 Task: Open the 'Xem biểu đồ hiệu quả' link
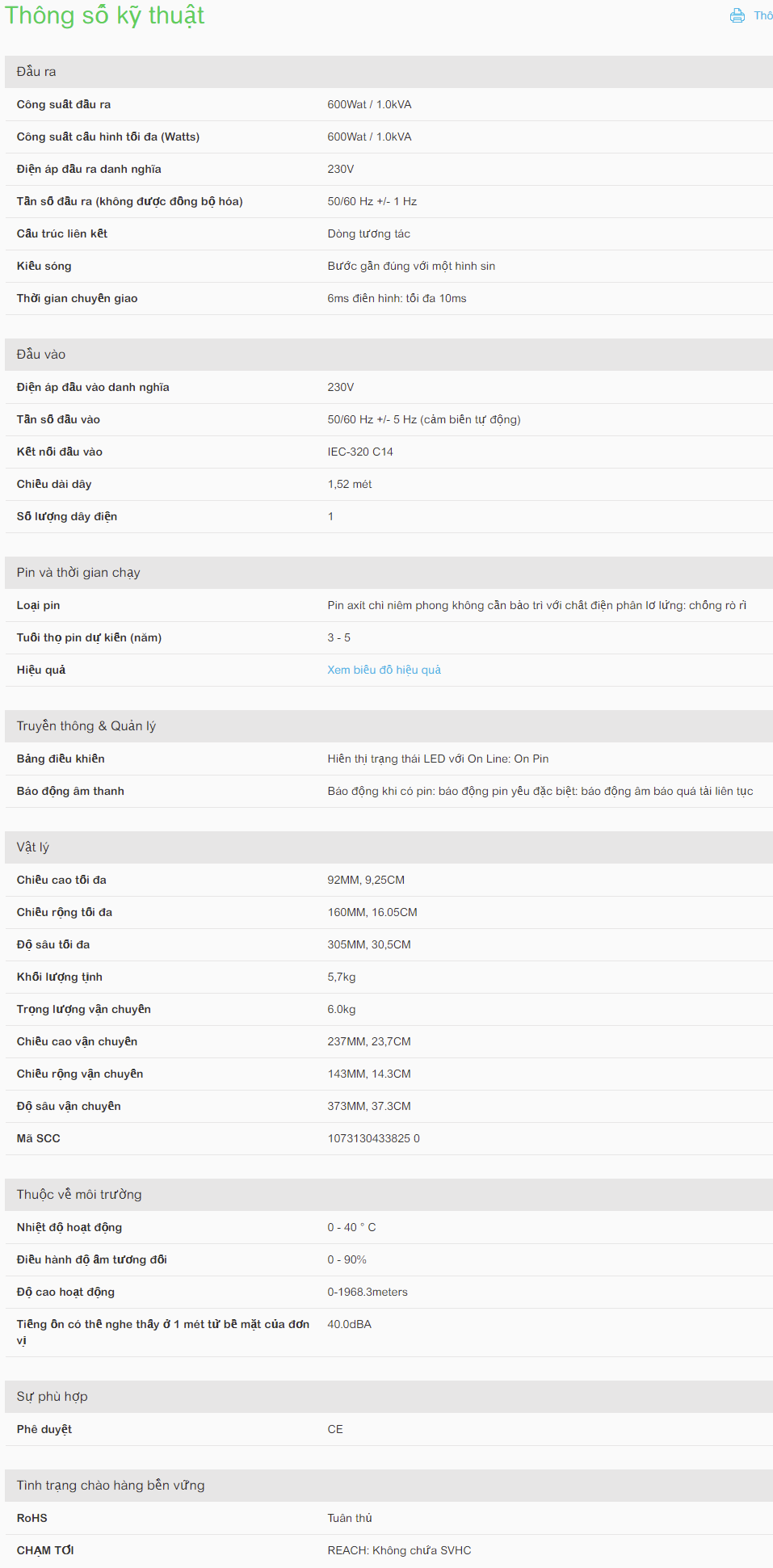pyautogui.click(x=384, y=670)
